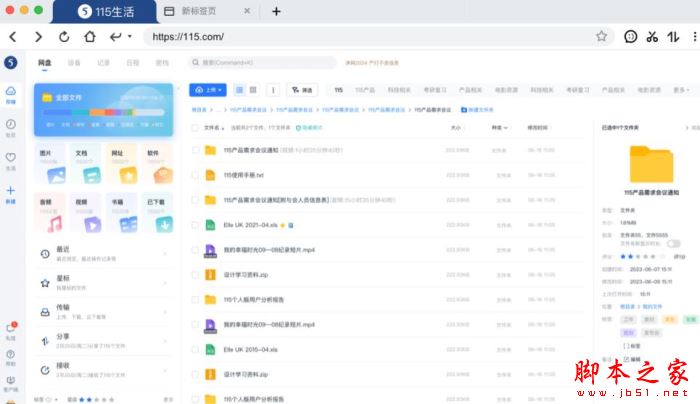
Task: Tick the select-all checkbox beside 文件名
Action: click(195, 128)
